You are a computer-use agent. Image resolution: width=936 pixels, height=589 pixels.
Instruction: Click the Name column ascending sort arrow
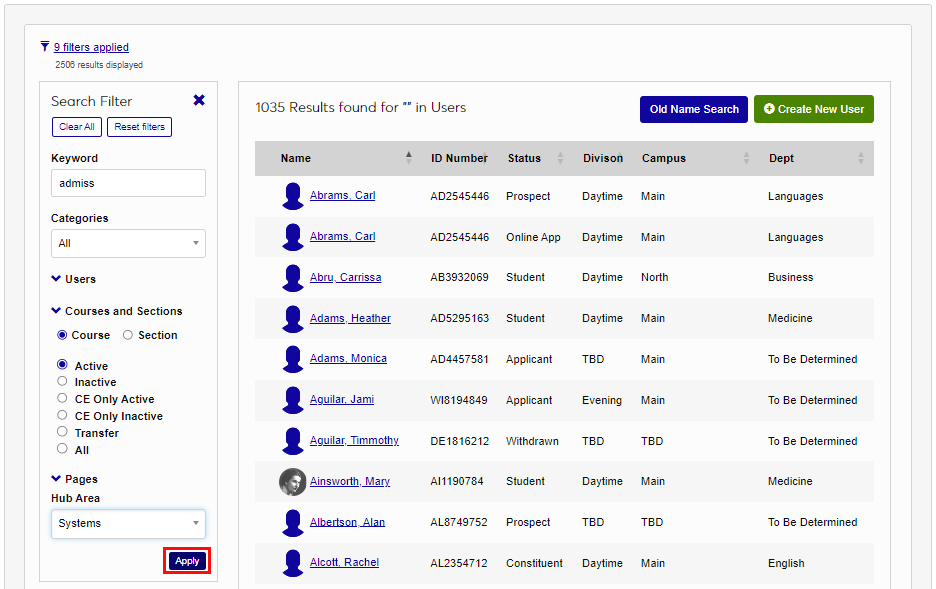[x=409, y=155]
